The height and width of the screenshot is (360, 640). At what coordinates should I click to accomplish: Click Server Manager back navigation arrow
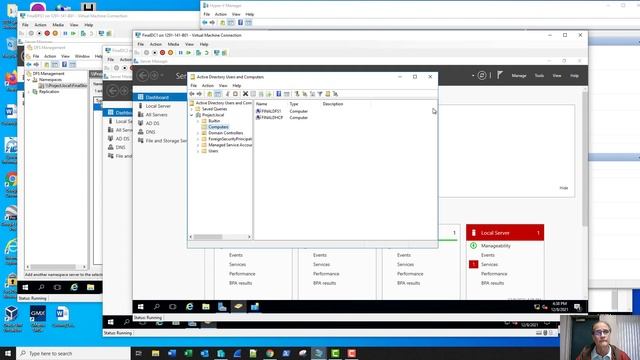[x=142, y=76]
